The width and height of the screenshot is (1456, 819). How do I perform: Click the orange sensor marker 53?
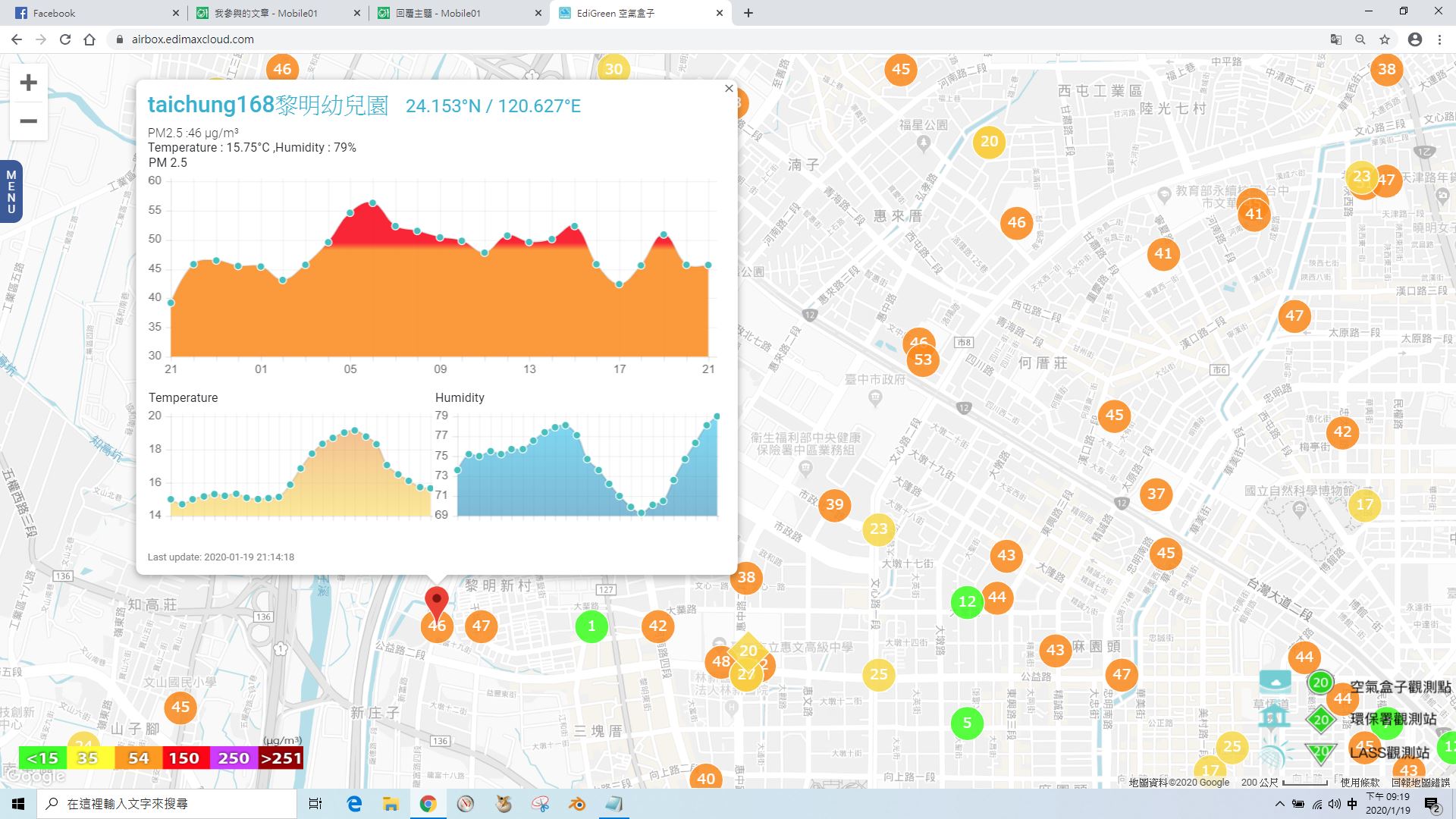[x=923, y=359]
